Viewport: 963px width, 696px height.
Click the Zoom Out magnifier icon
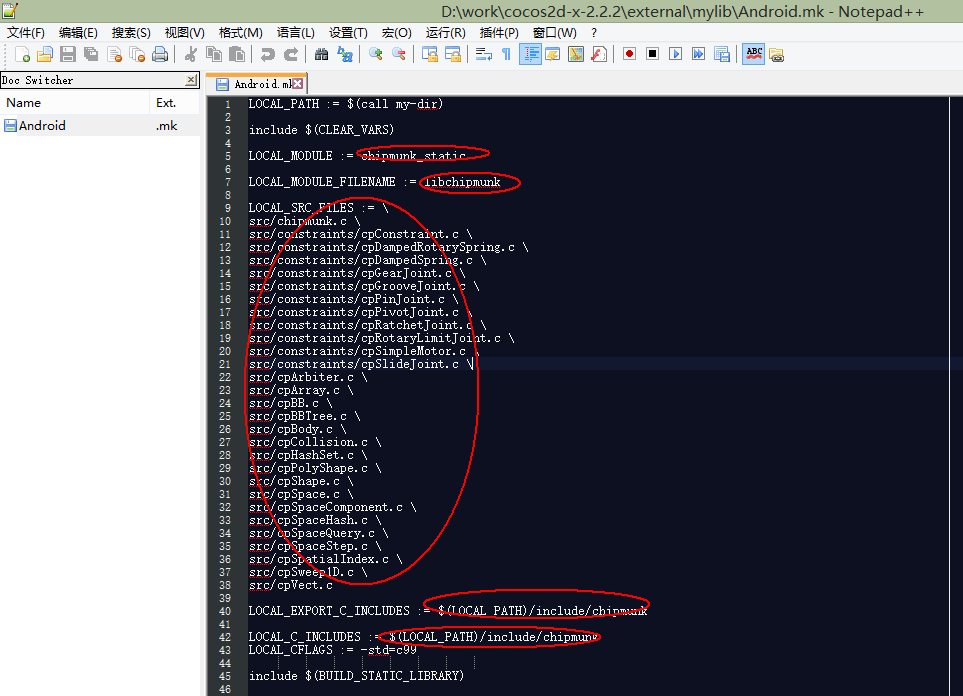[399, 55]
